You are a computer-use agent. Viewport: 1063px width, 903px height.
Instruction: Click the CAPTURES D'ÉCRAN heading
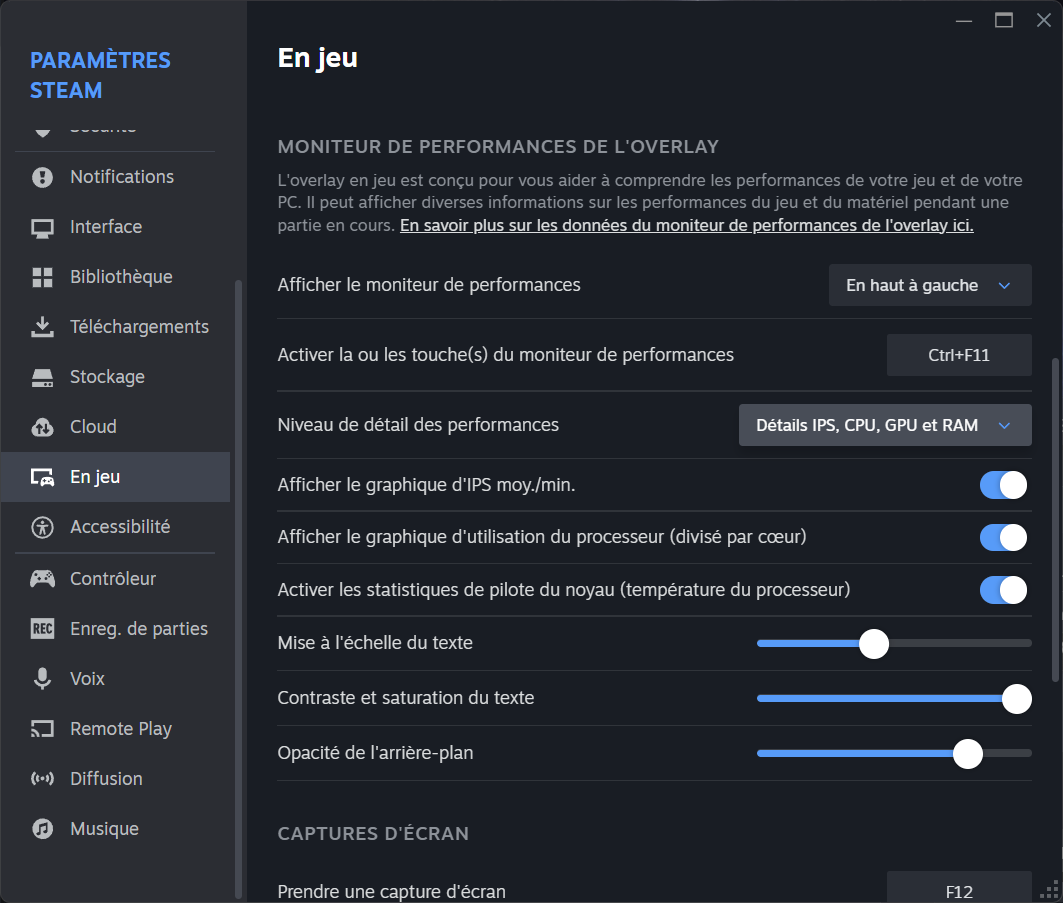(x=373, y=834)
